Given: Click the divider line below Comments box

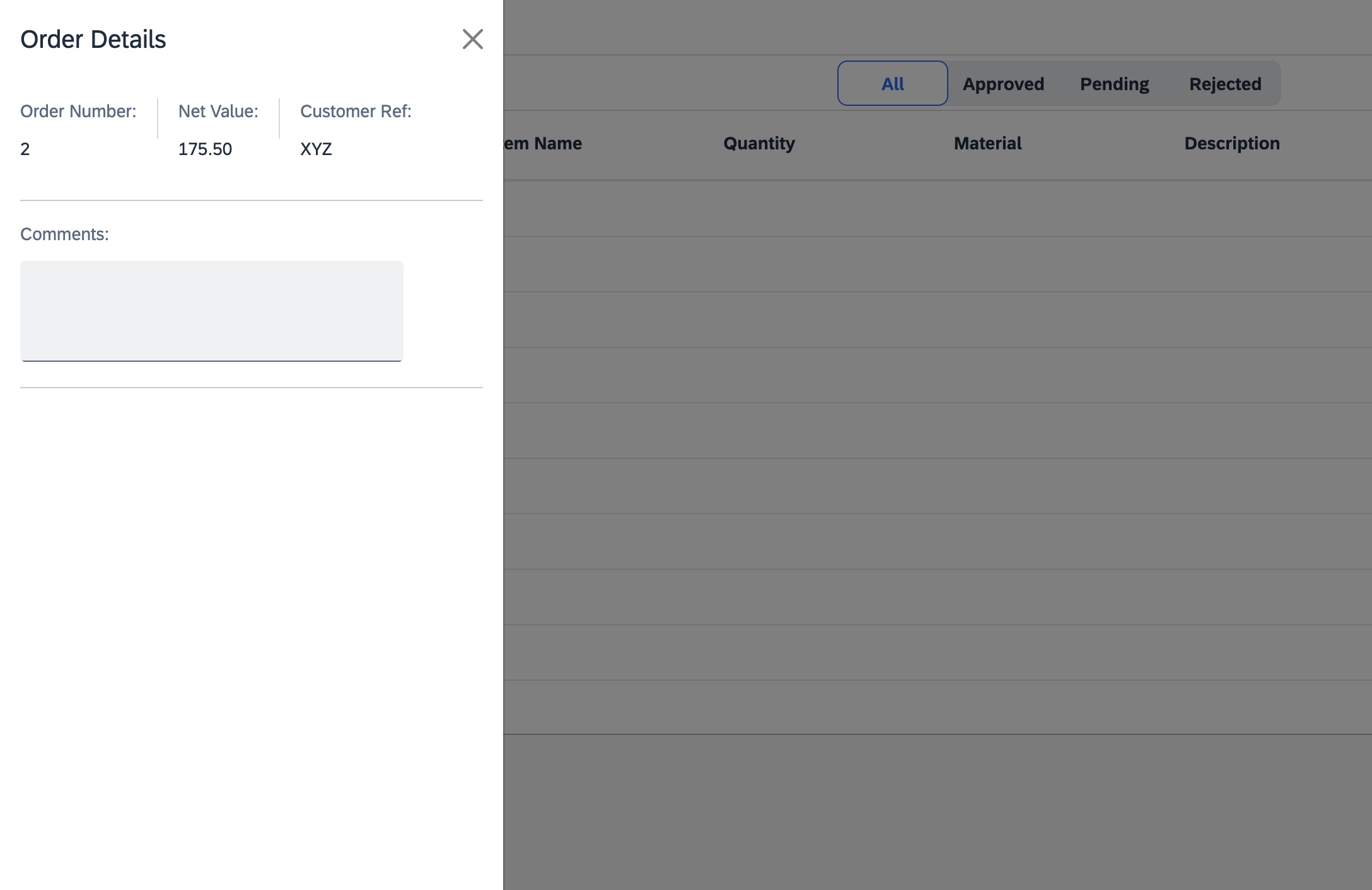Looking at the screenshot, I should (x=251, y=388).
